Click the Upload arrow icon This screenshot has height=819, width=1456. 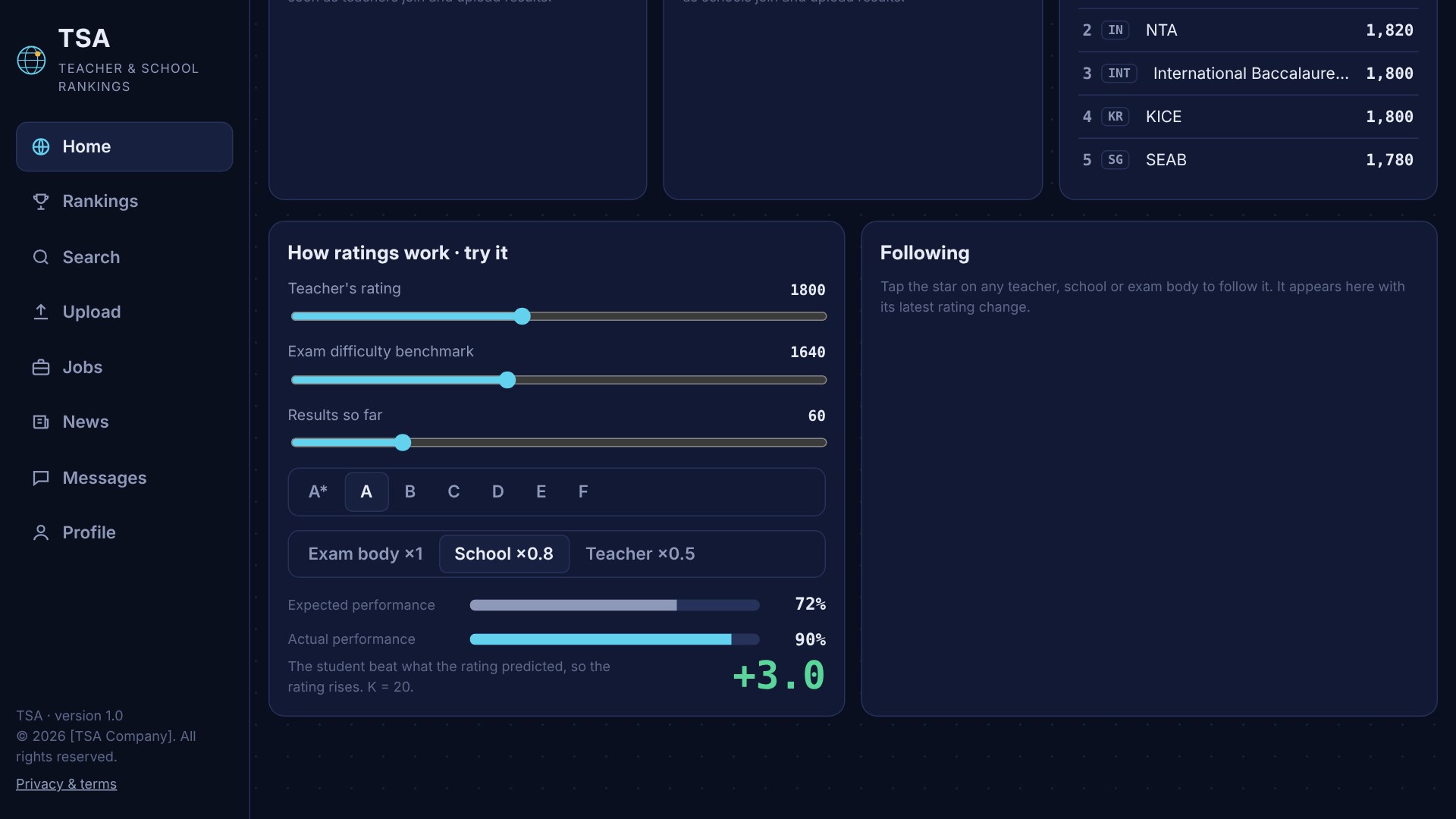tap(41, 312)
